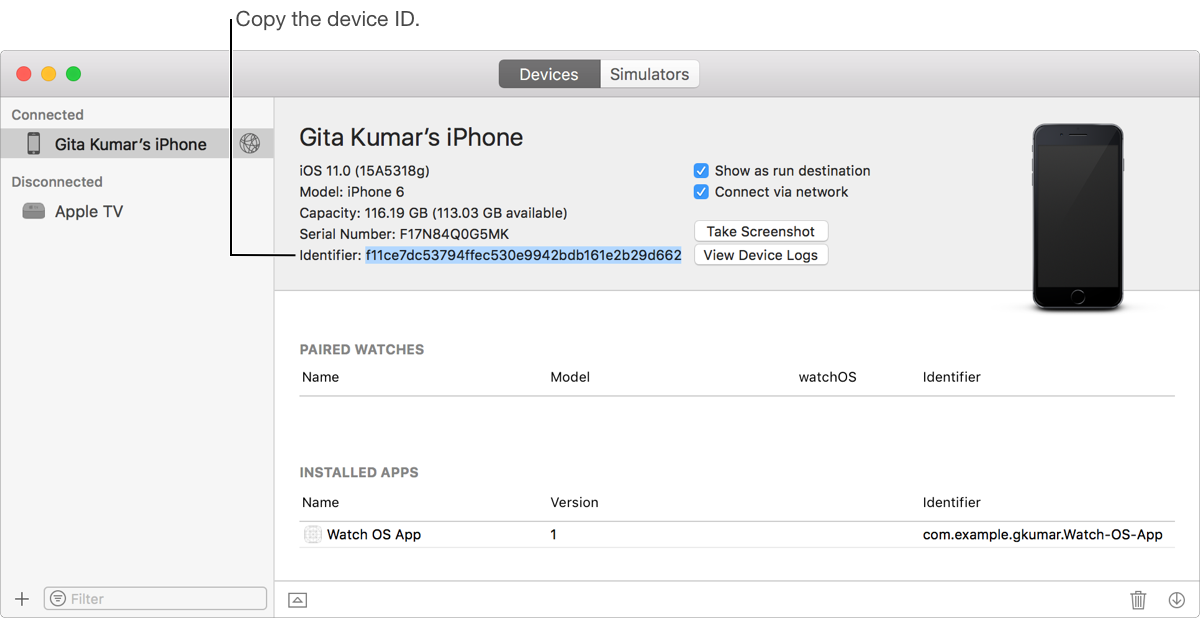Screen dimensions: 1200x618
Task: Click the iPhone icon in the Connected list
Action: (x=34, y=144)
